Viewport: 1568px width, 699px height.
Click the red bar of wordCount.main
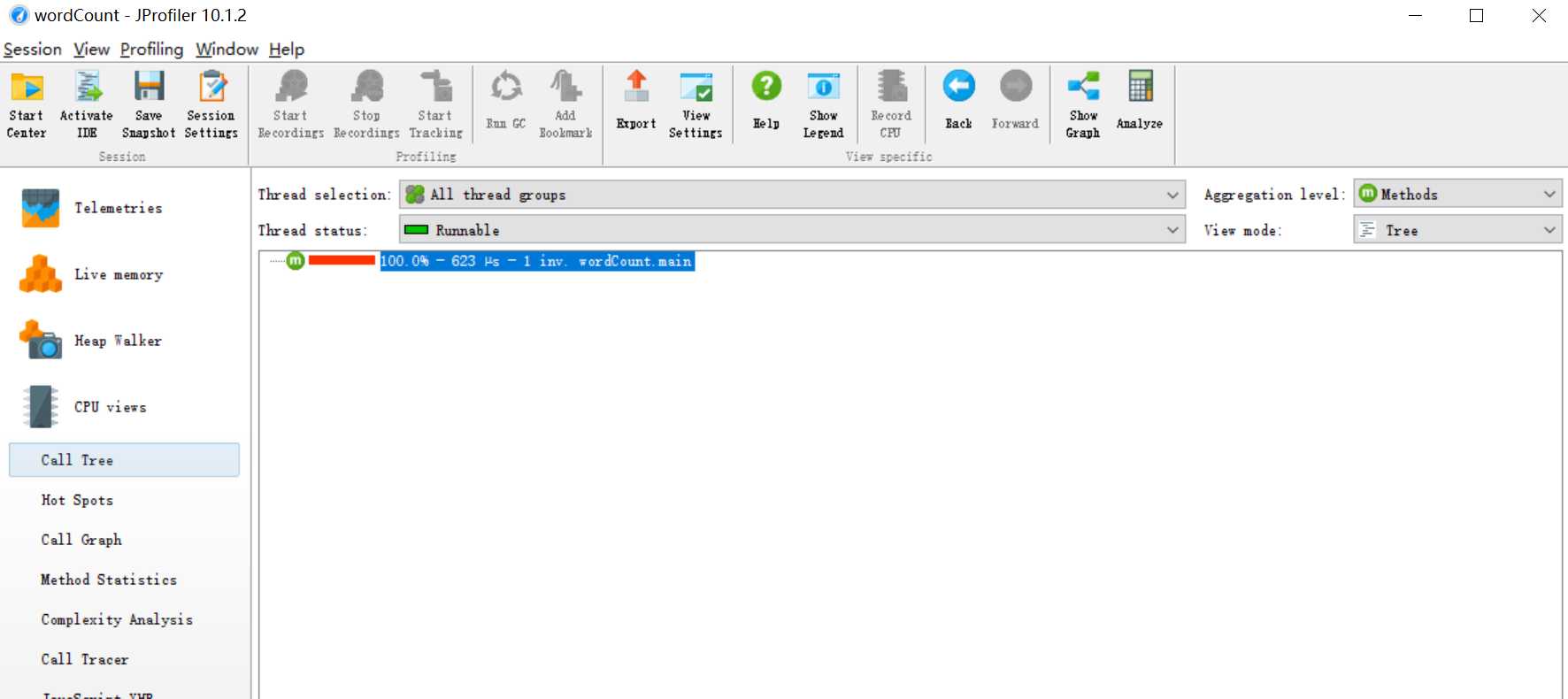point(342,260)
